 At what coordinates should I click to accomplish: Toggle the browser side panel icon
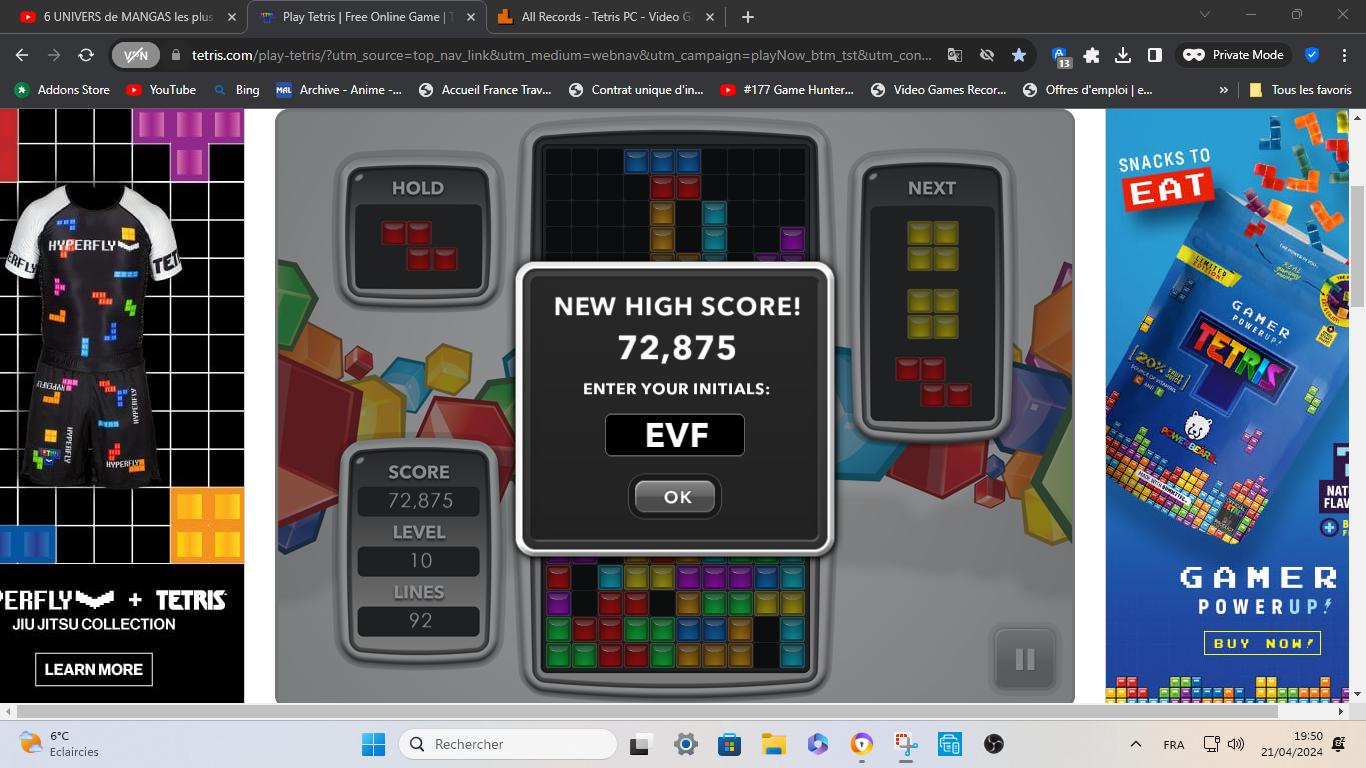coord(1154,55)
